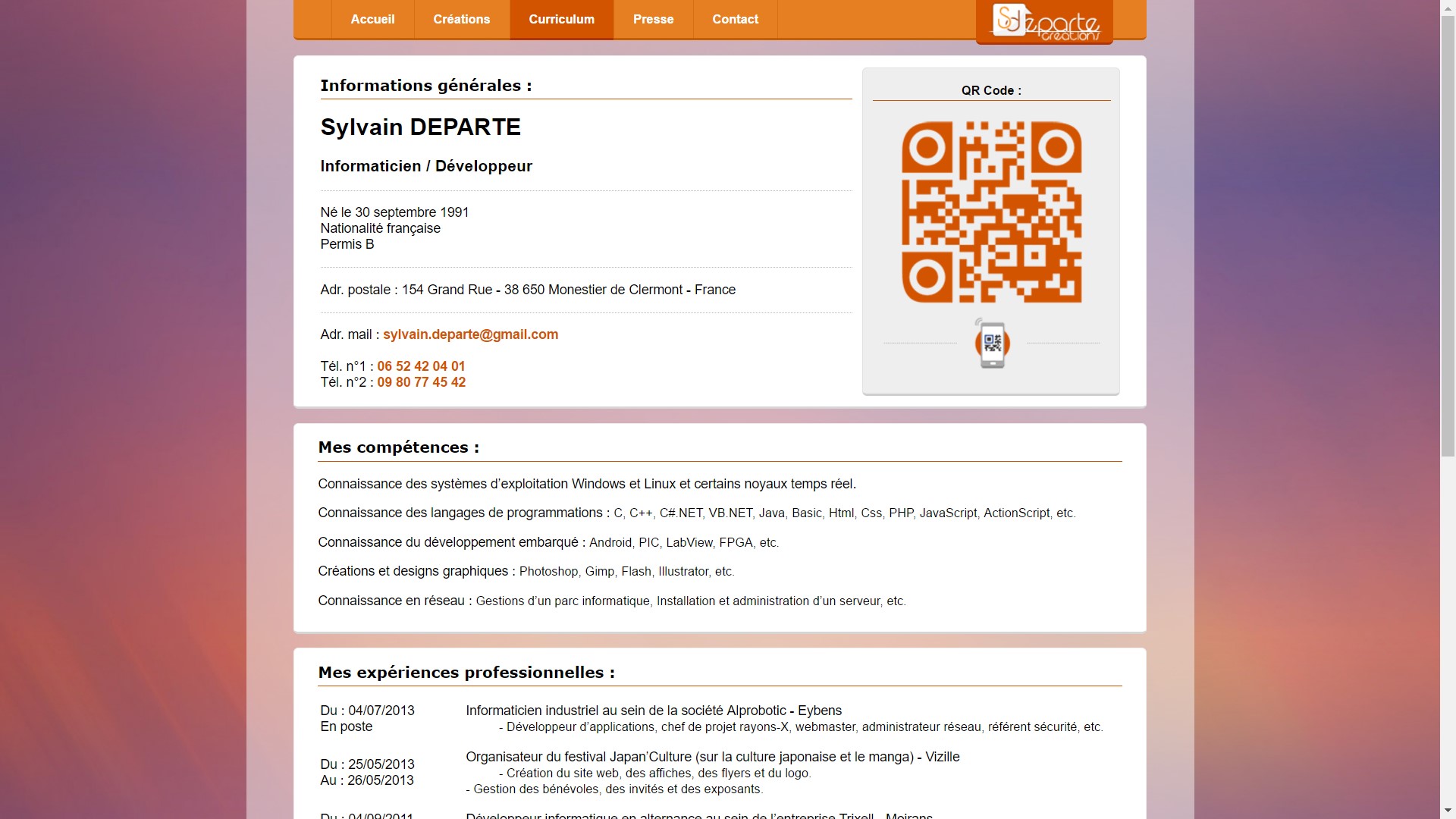
Task: Click the smartphone QR scan icon
Action: (991, 344)
